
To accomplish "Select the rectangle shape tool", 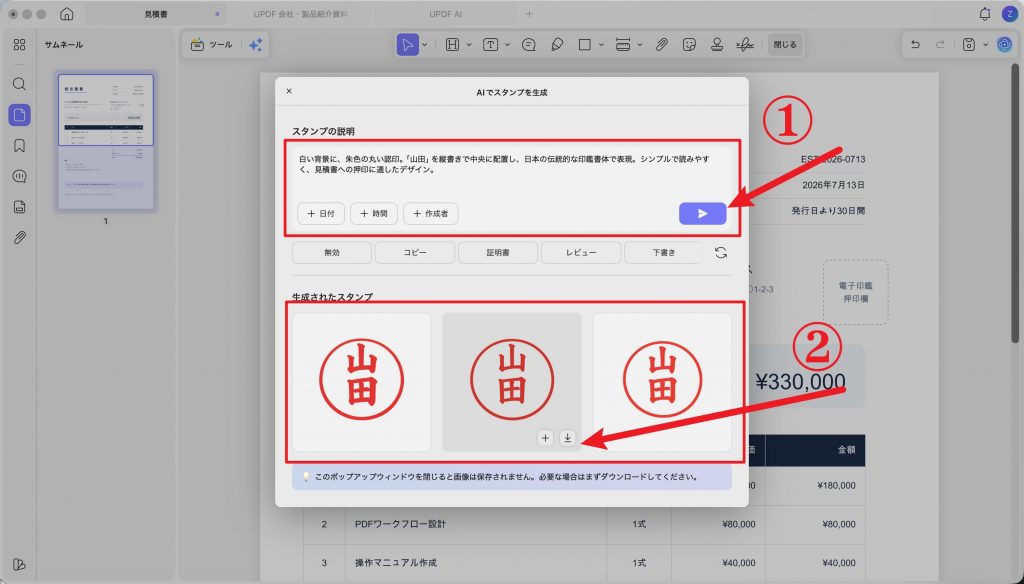I will 584,44.
